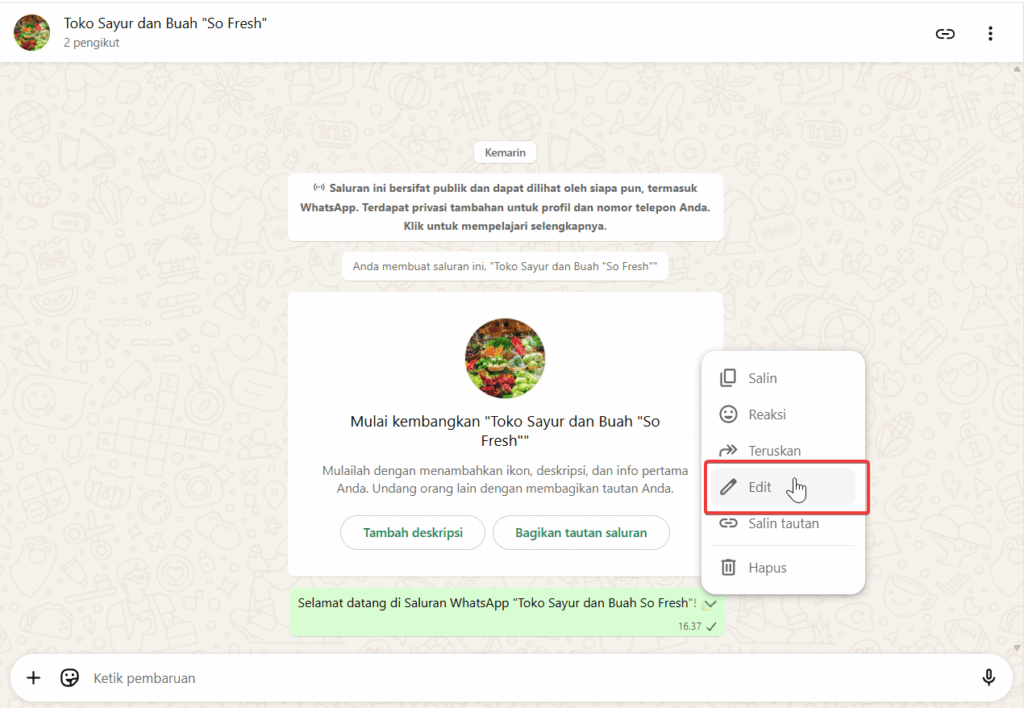The width and height of the screenshot is (1024, 708).
Task: Click the Bagikan tautan saluran button
Action: (581, 533)
